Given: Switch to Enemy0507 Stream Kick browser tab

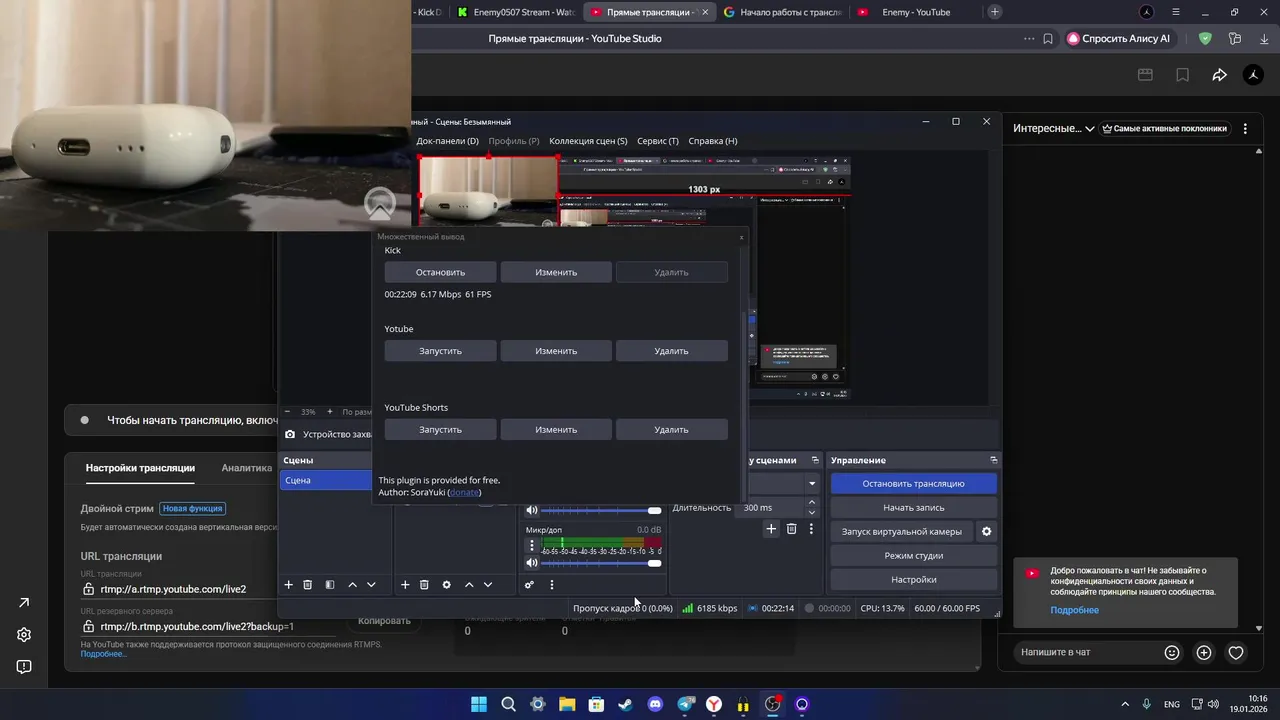Looking at the screenshot, I should tap(514, 12).
